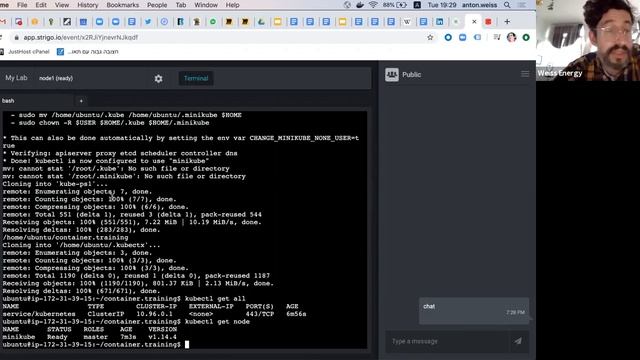Open the green extension icon in toolbar
Screen dimensions: 640x360
click(526, 37)
